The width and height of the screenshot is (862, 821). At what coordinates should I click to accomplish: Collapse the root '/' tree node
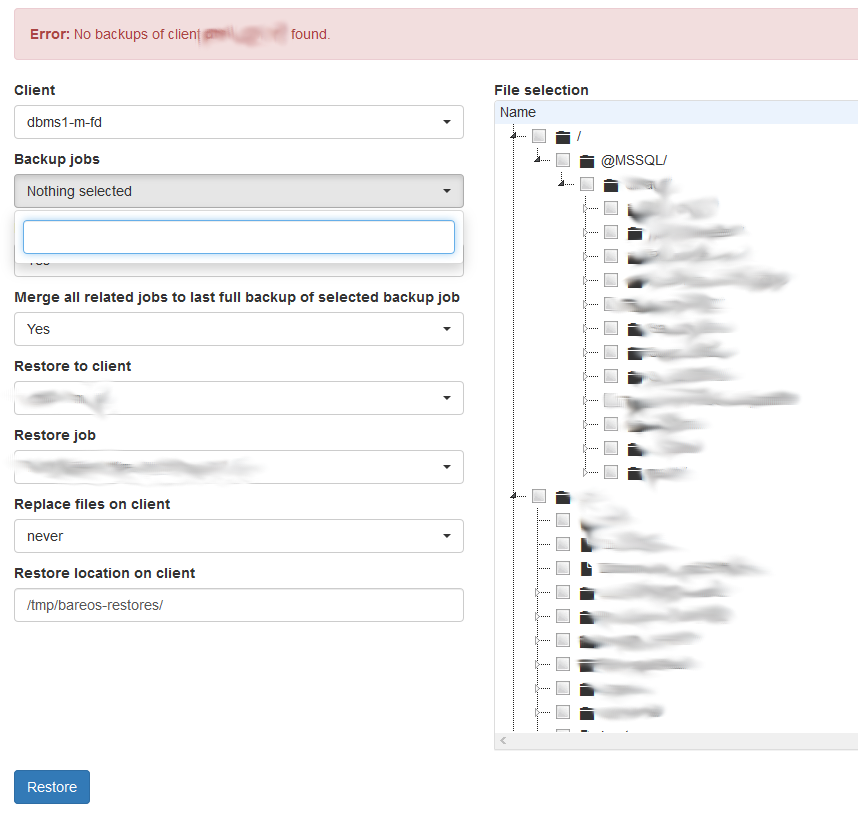514,136
